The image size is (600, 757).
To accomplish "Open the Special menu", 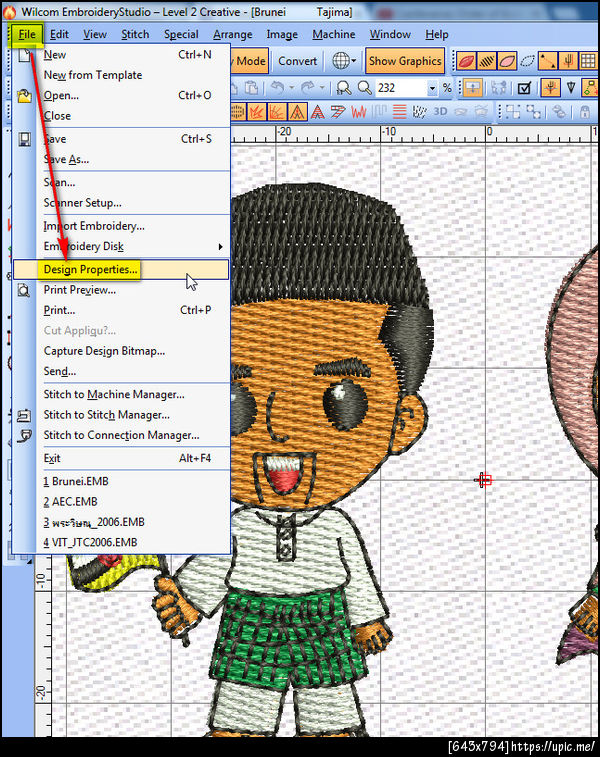I will click(181, 34).
